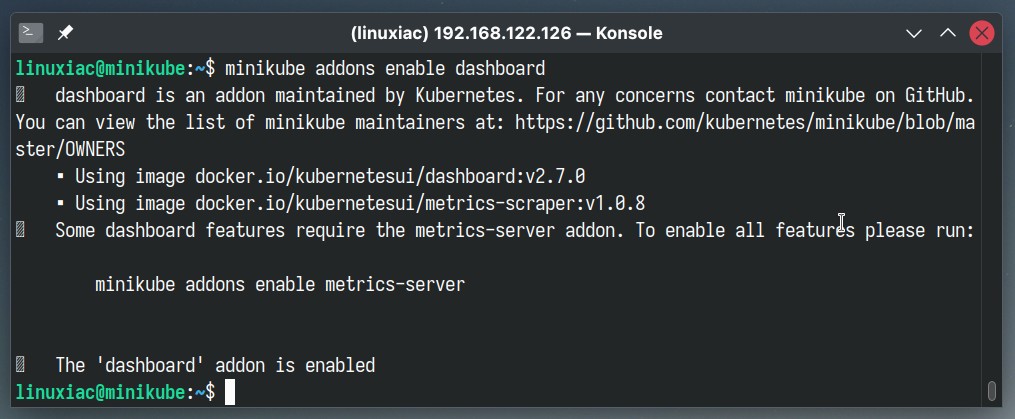Open the Konsole window menu icon
The width and height of the screenshot is (1015, 419).
coord(30,33)
